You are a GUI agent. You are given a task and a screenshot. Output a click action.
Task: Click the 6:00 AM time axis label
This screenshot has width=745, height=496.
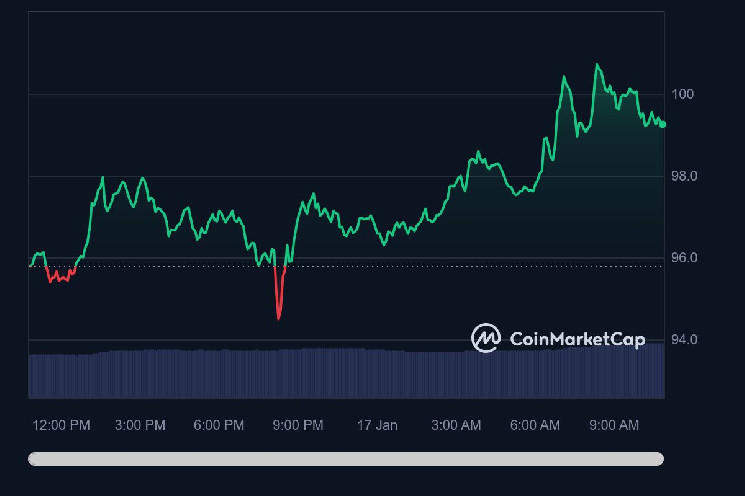535,425
